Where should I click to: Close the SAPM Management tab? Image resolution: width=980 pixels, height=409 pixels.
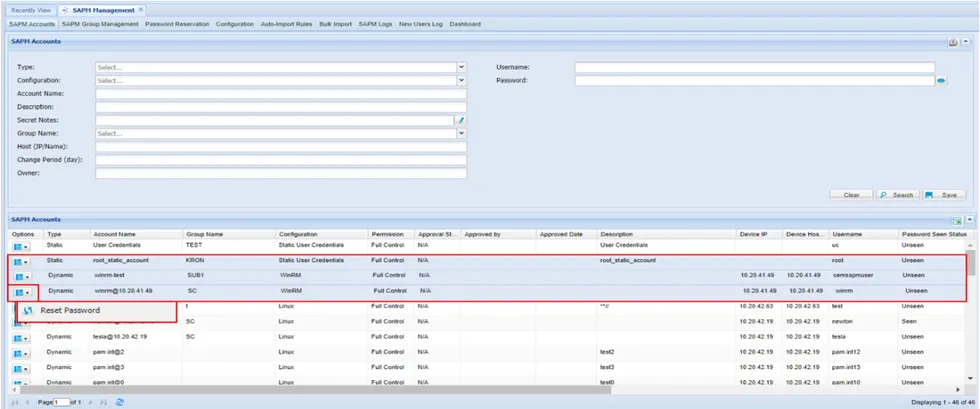pyautogui.click(x=141, y=9)
